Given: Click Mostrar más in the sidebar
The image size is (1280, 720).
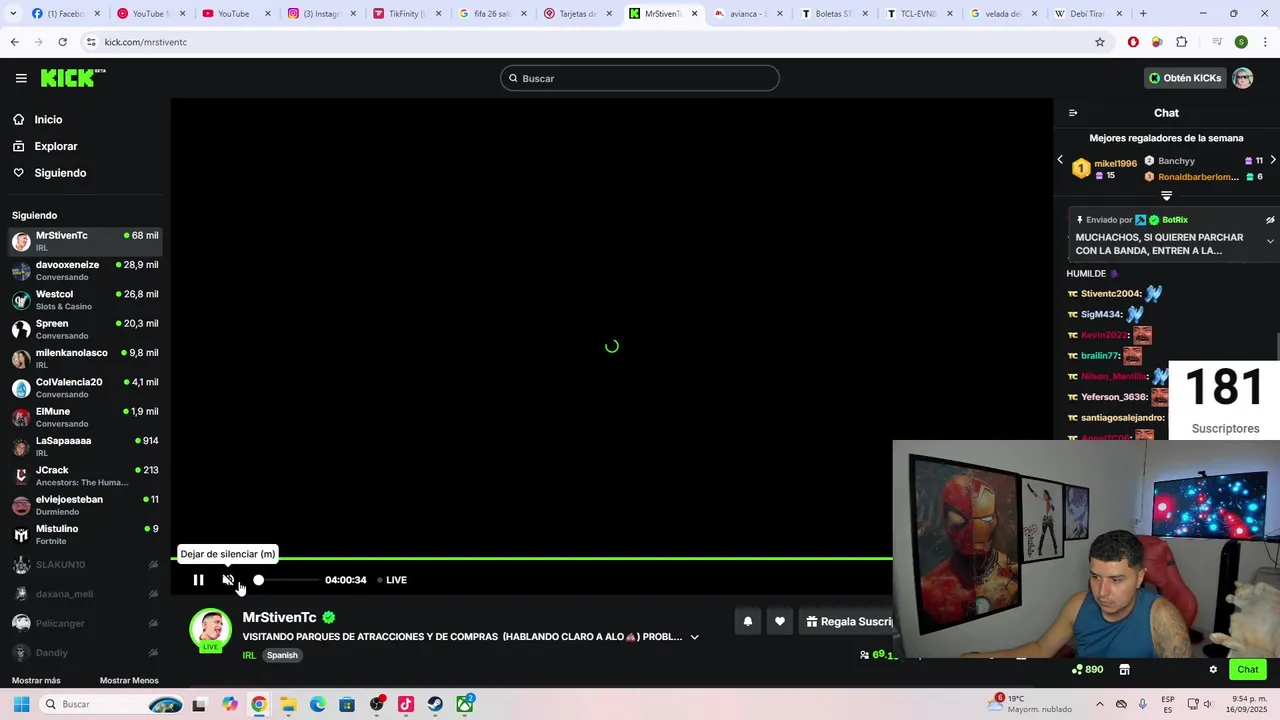Looking at the screenshot, I should click(36, 681).
